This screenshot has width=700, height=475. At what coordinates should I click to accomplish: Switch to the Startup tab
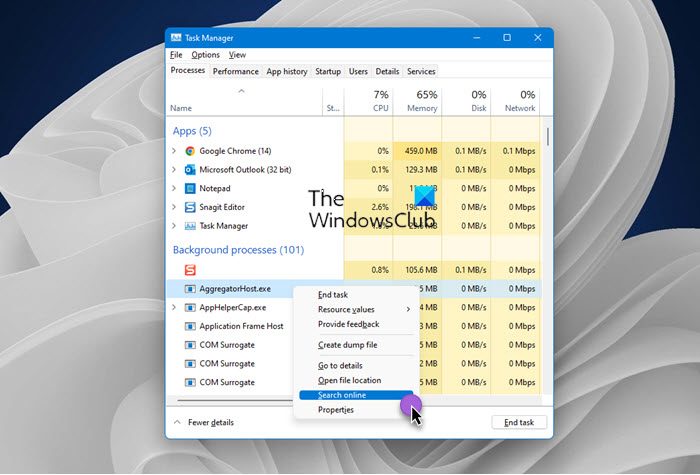pyautogui.click(x=328, y=71)
